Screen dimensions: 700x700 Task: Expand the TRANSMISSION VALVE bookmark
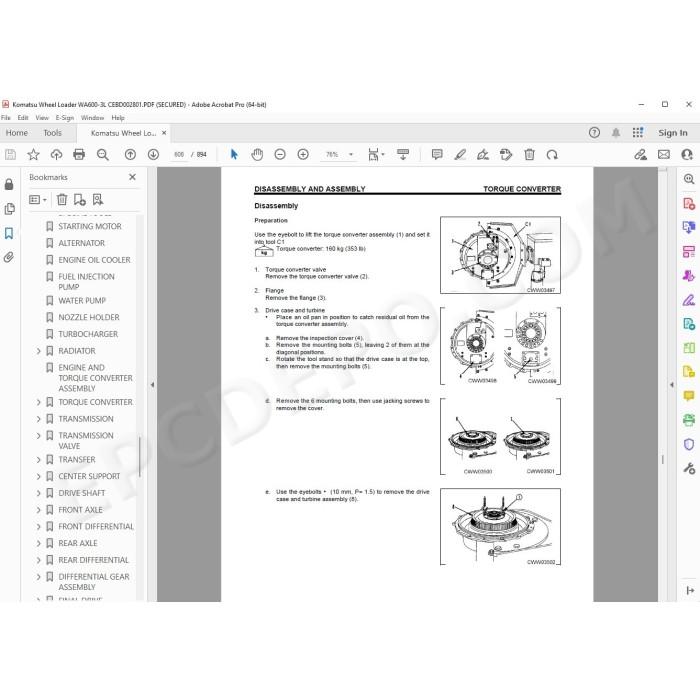pos(38,436)
